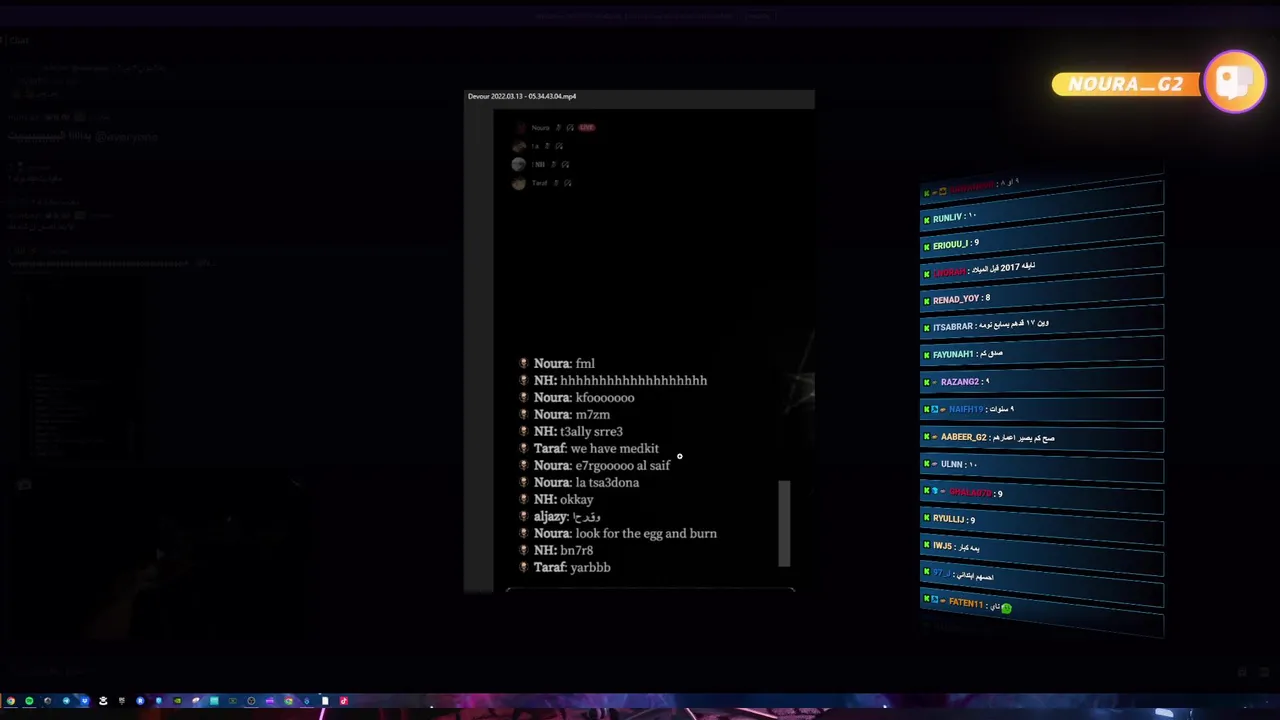Open Dropbox icon in the taskbar

click(84, 701)
